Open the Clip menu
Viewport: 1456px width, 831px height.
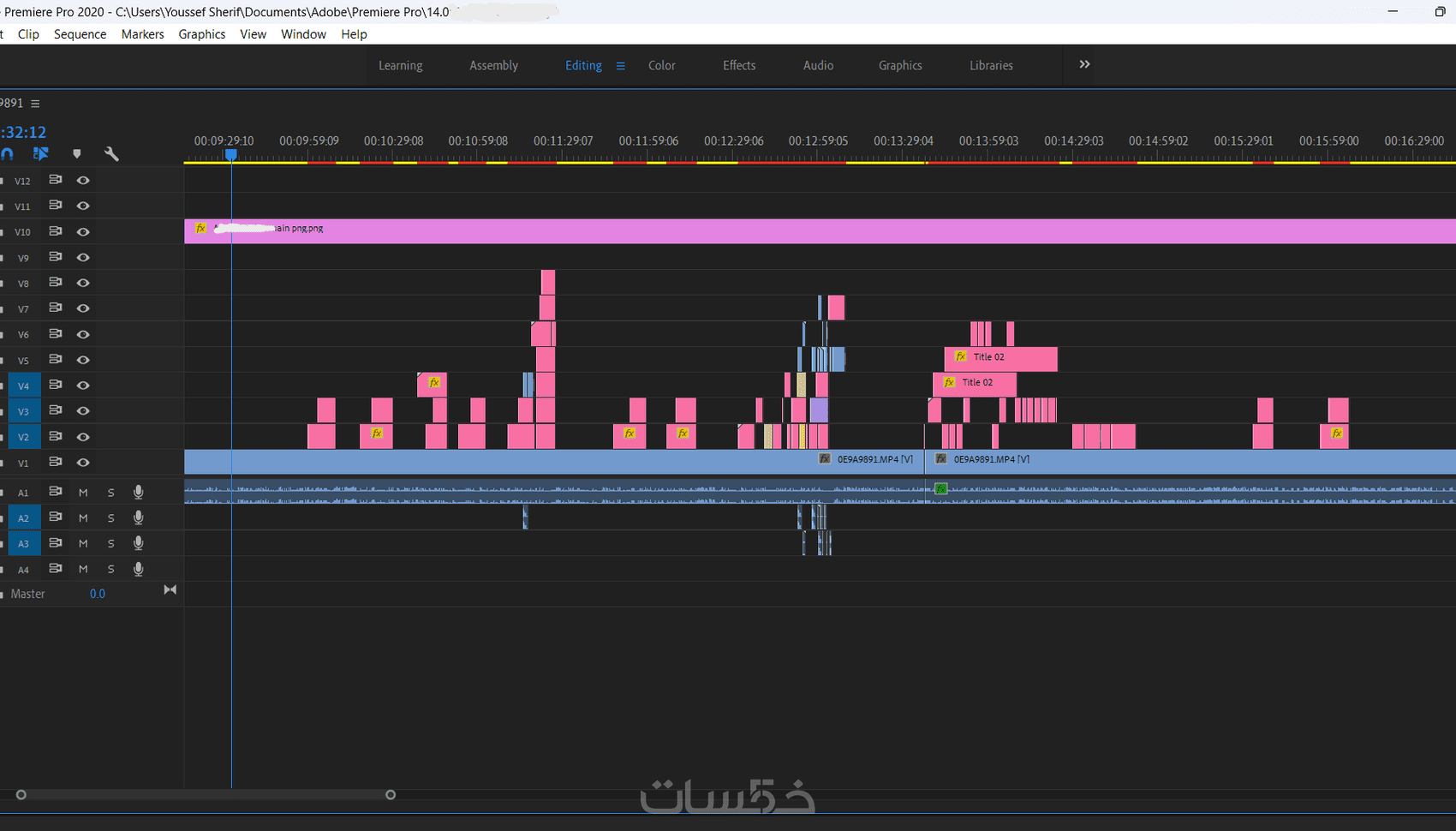pos(28,34)
